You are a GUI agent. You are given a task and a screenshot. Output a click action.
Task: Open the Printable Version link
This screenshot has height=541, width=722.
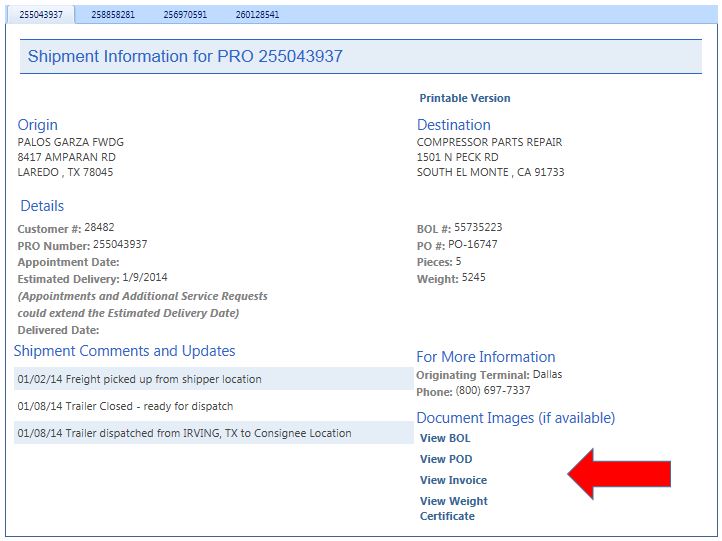pos(464,98)
